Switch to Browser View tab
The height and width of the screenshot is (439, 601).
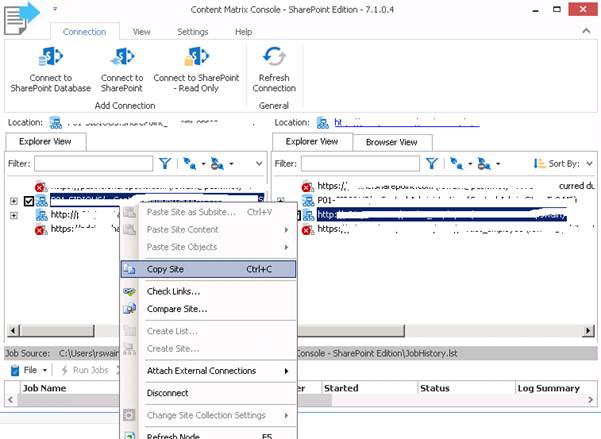[392, 142]
